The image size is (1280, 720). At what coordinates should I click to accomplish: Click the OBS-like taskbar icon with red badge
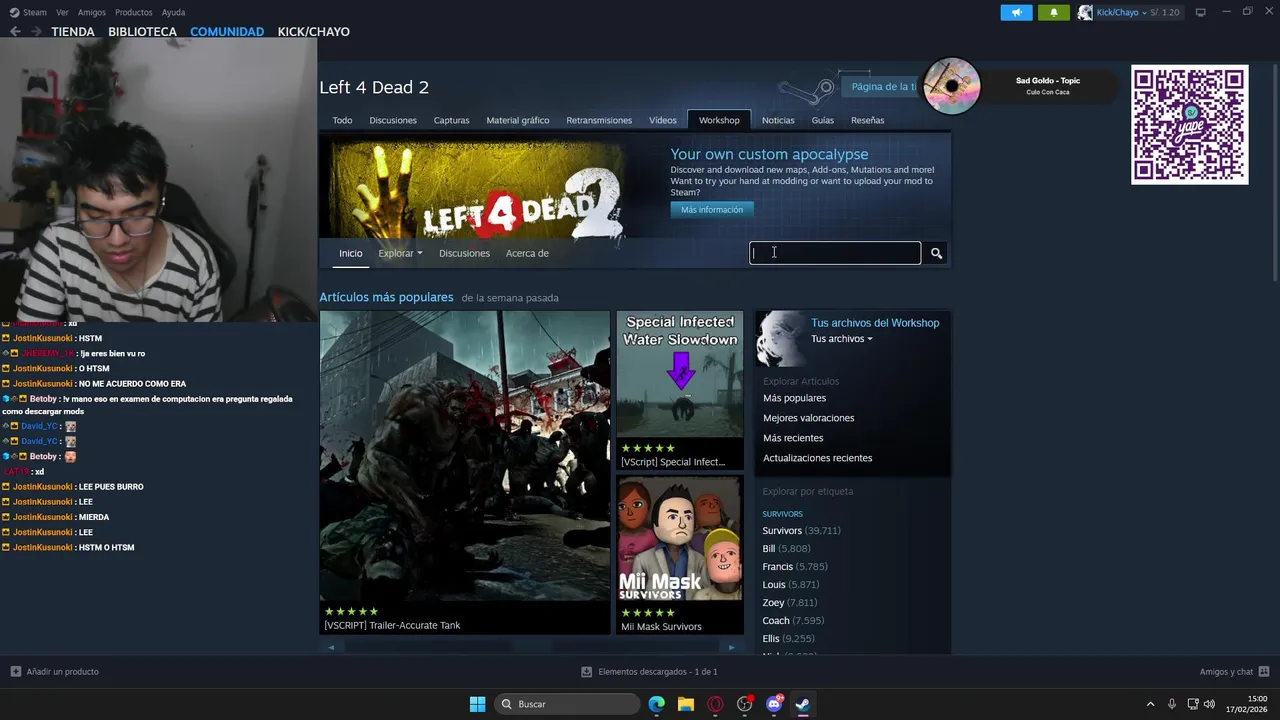click(x=744, y=704)
